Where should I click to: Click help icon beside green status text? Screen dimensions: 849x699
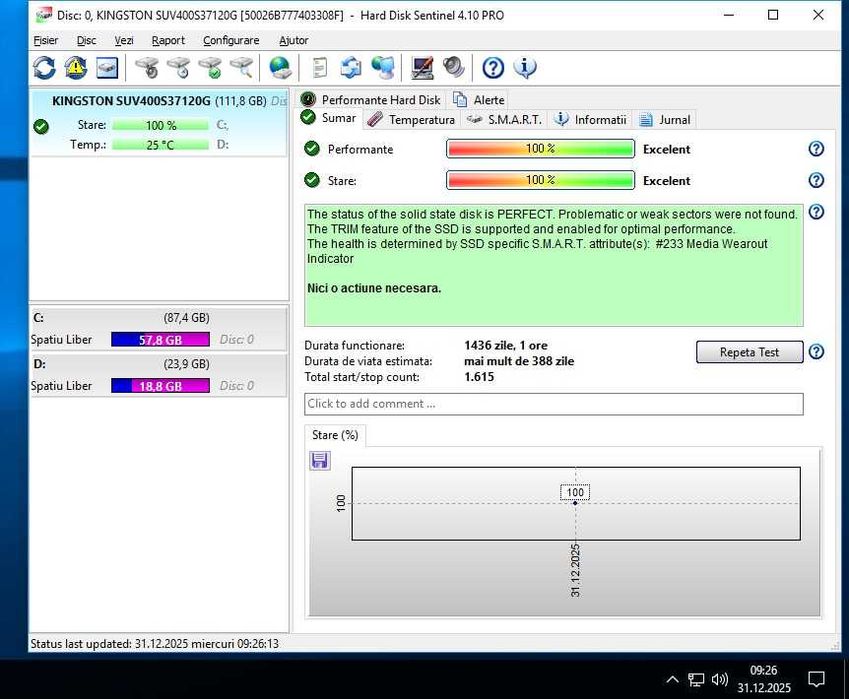click(816, 212)
